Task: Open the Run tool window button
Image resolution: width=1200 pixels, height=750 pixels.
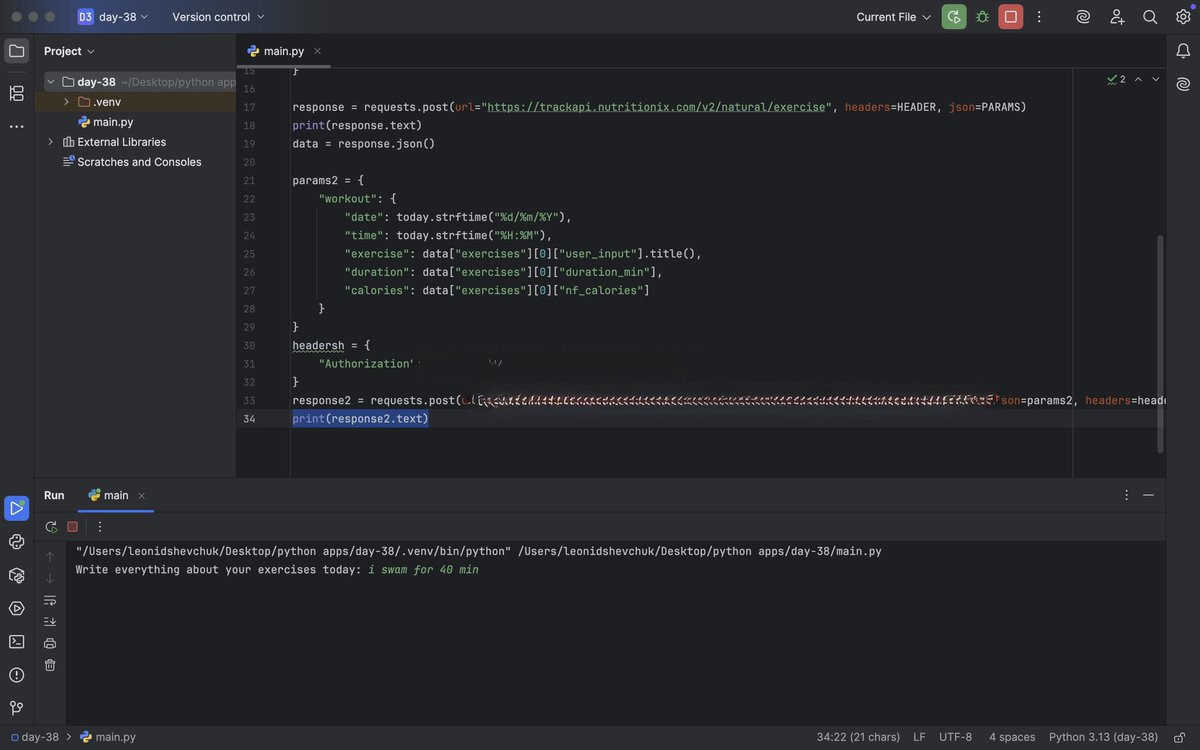Action: pyautogui.click(x=16, y=508)
